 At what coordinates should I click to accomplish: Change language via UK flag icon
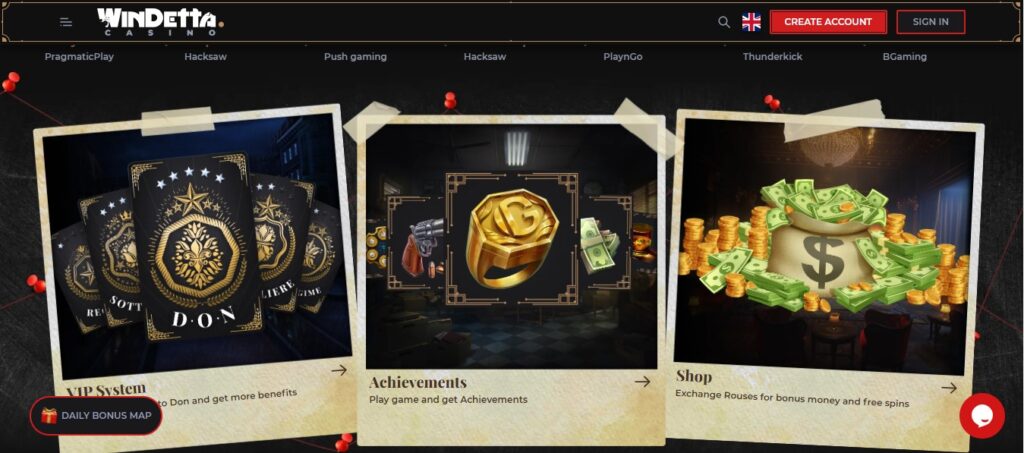point(751,22)
